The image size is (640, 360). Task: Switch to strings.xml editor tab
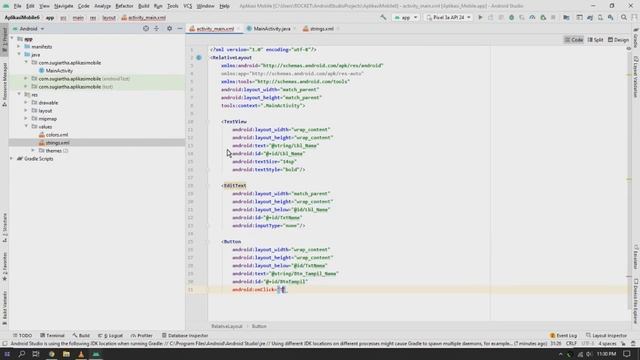tap(322, 29)
